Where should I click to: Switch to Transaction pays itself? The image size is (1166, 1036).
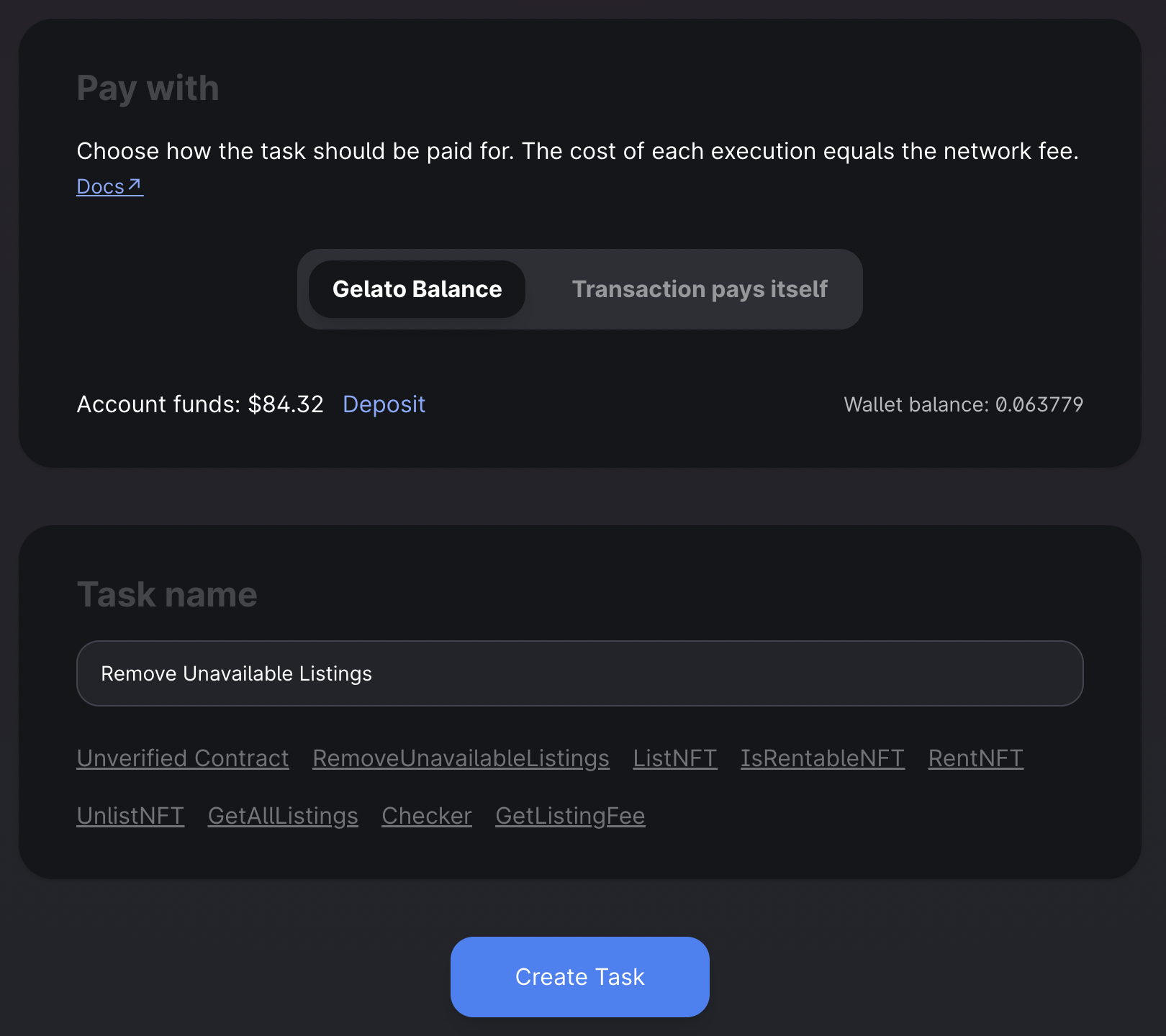(x=699, y=289)
